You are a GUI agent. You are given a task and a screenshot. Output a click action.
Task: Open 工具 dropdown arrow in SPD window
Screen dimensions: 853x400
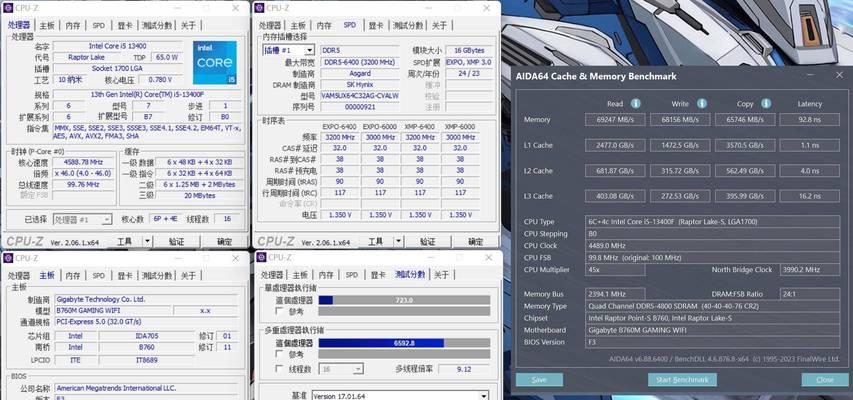click(x=399, y=241)
